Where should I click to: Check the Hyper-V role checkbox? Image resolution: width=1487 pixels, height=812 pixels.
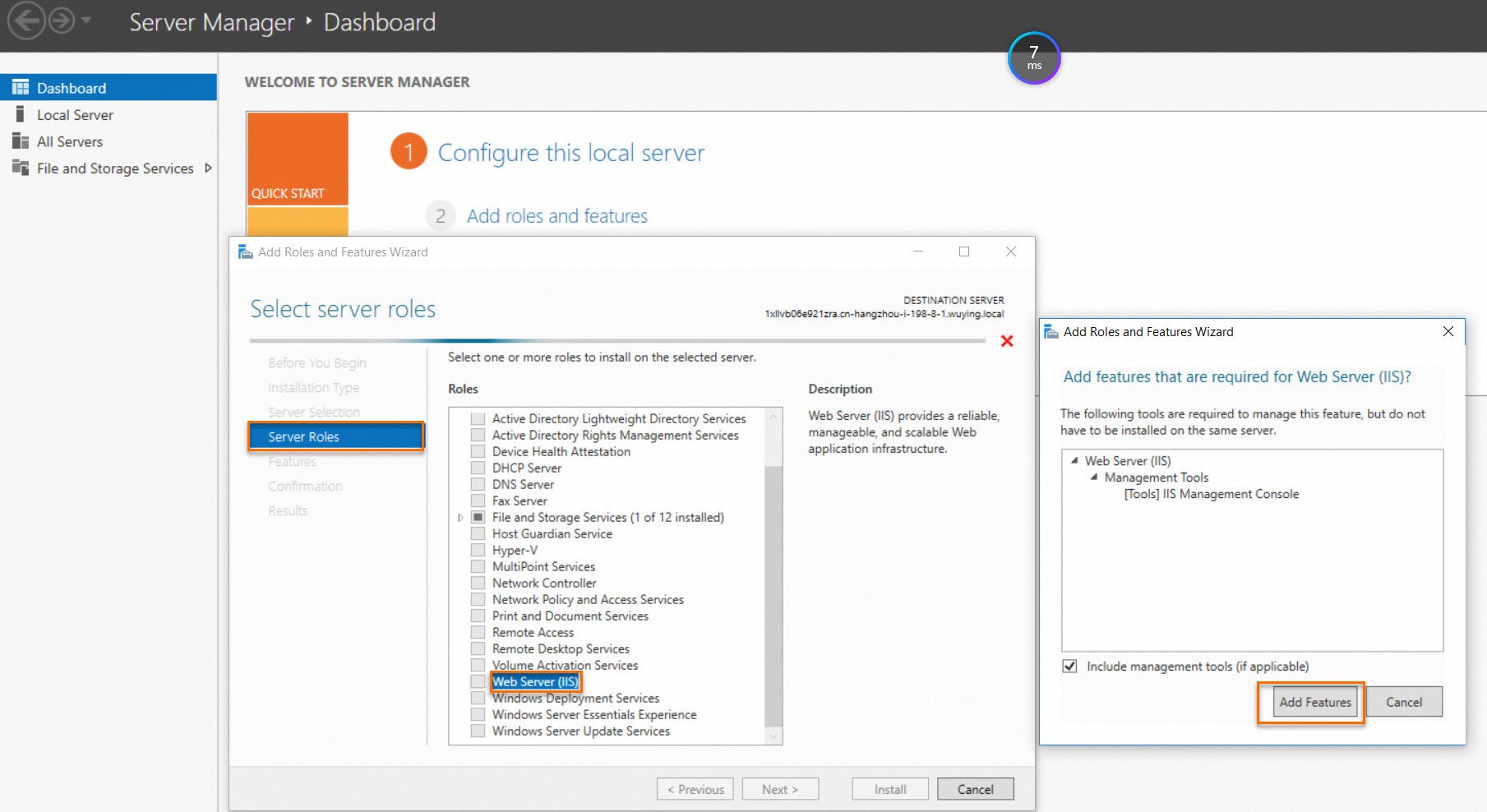pos(478,550)
